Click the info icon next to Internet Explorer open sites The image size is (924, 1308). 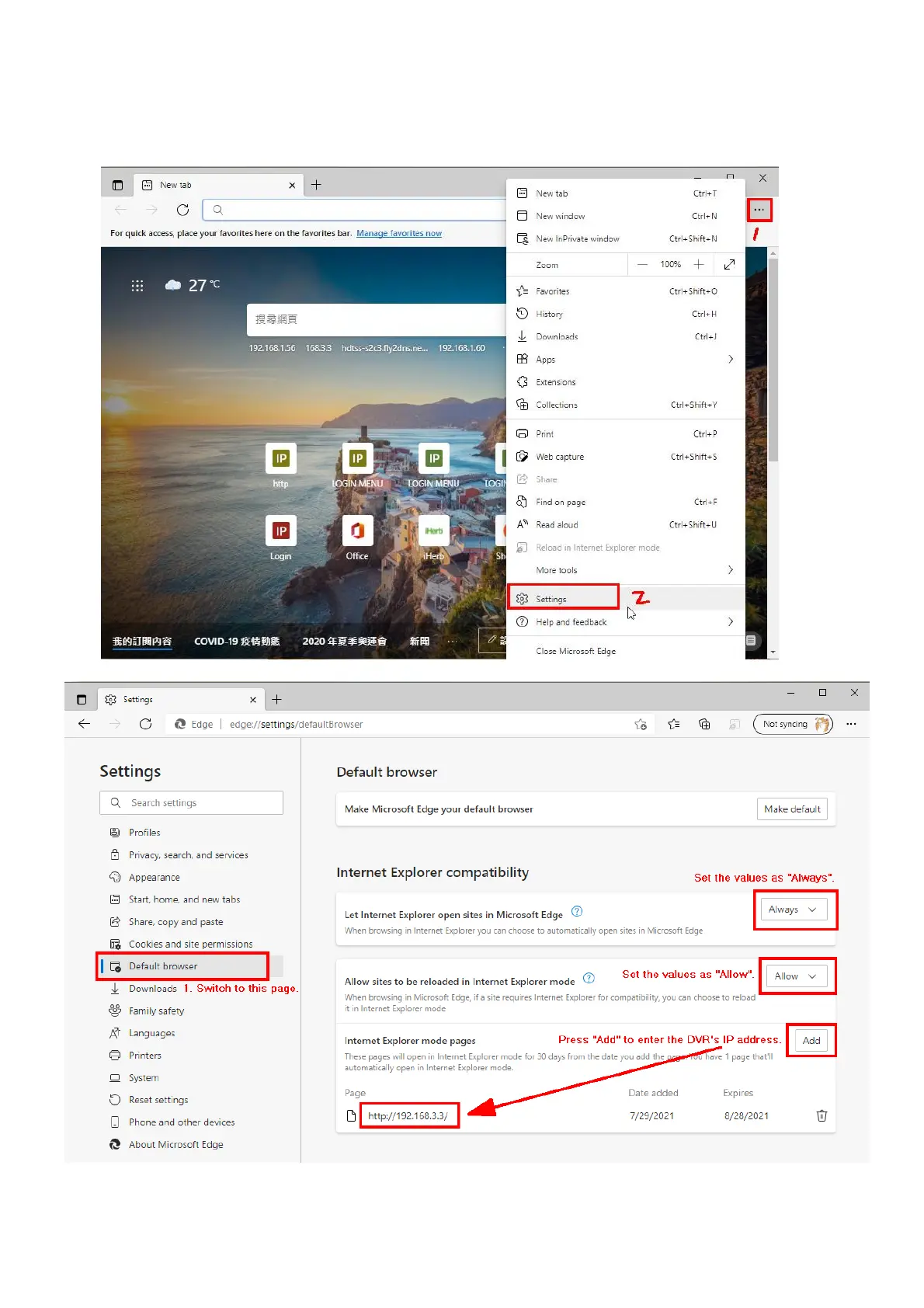point(577,912)
